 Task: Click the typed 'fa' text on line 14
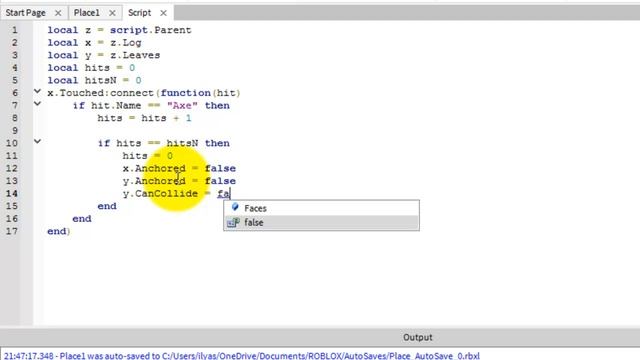click(x=223, y=193)
